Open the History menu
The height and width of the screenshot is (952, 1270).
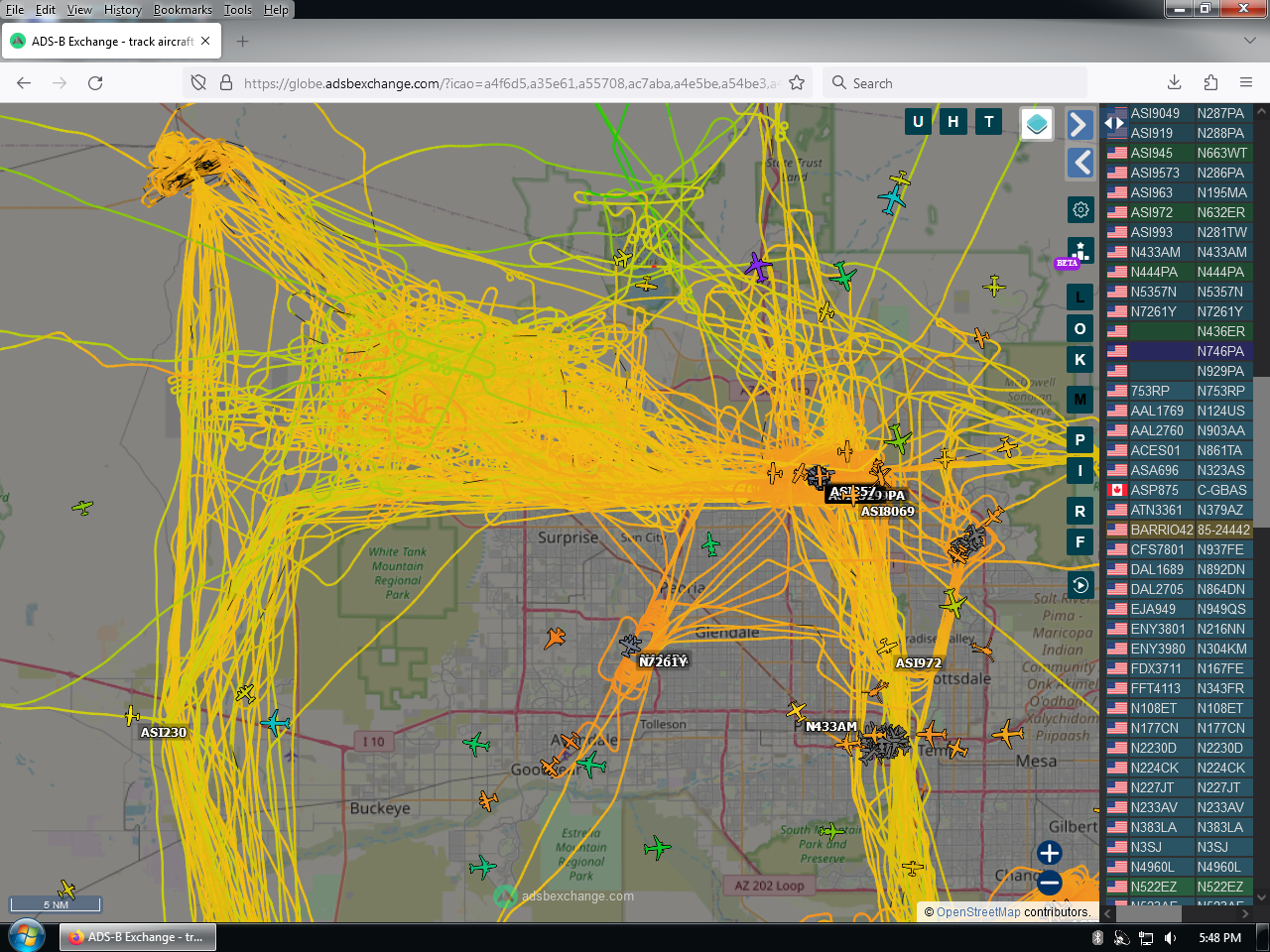click(x=123, y=10)
